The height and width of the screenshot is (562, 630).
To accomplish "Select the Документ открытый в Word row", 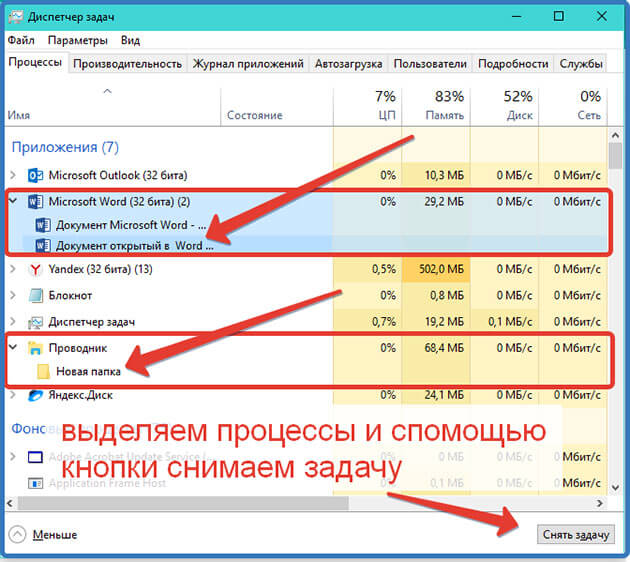I will (x=307, y=245).
